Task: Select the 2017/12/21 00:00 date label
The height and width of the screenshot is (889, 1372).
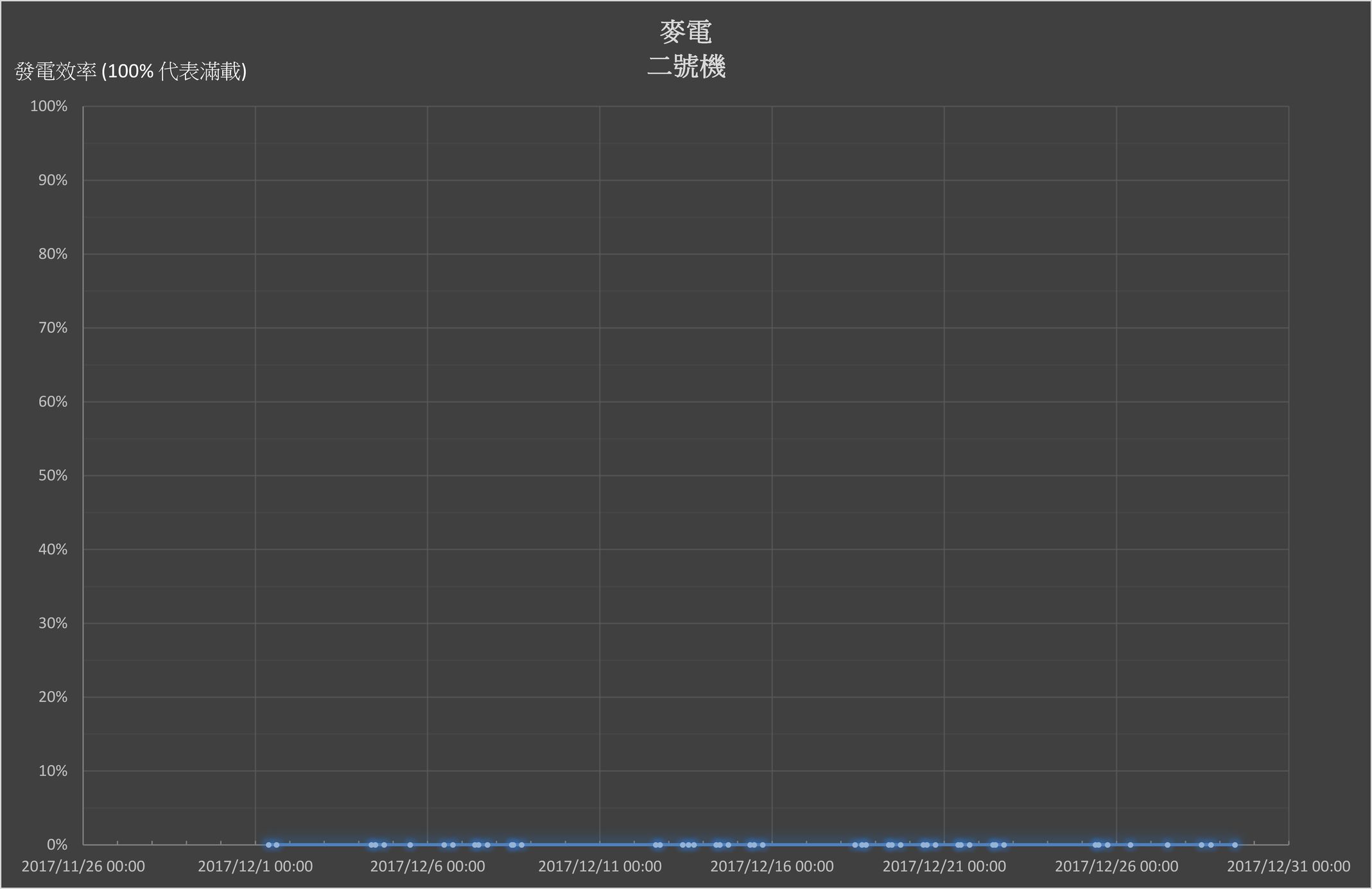Action: [944, 867]
